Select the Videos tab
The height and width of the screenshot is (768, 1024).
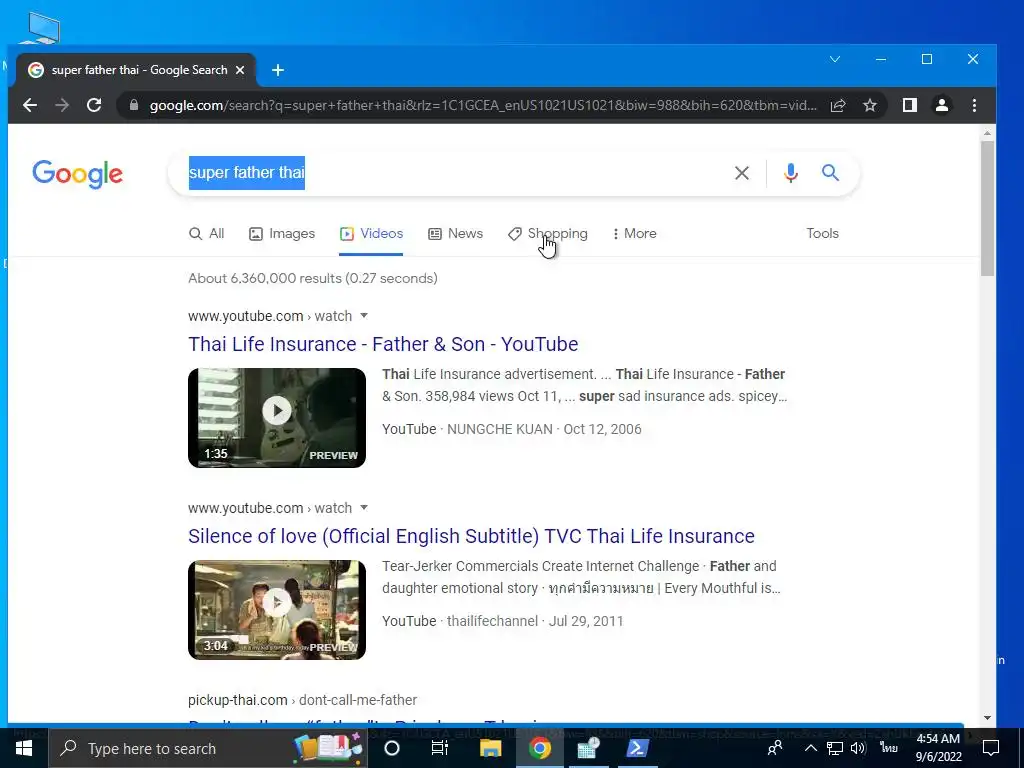point(371,234)
